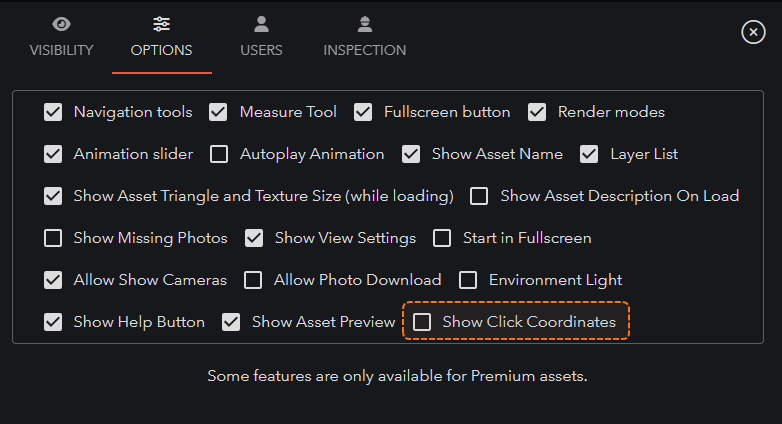
Task: Enable Start in Fullscreen option
Action: pos(442,238)
